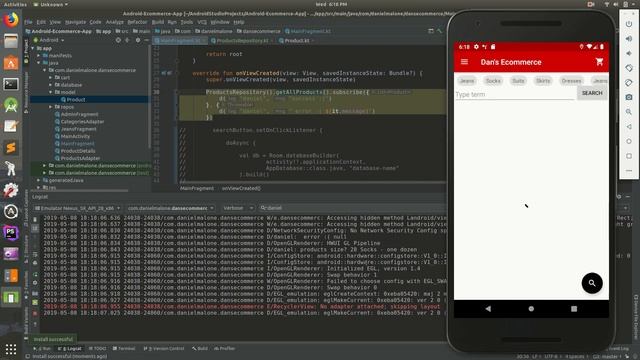Image resolution: width=640 pixels, height=360 pixels.
Task: Click the emulator volume up button
Action: [629, 39]
